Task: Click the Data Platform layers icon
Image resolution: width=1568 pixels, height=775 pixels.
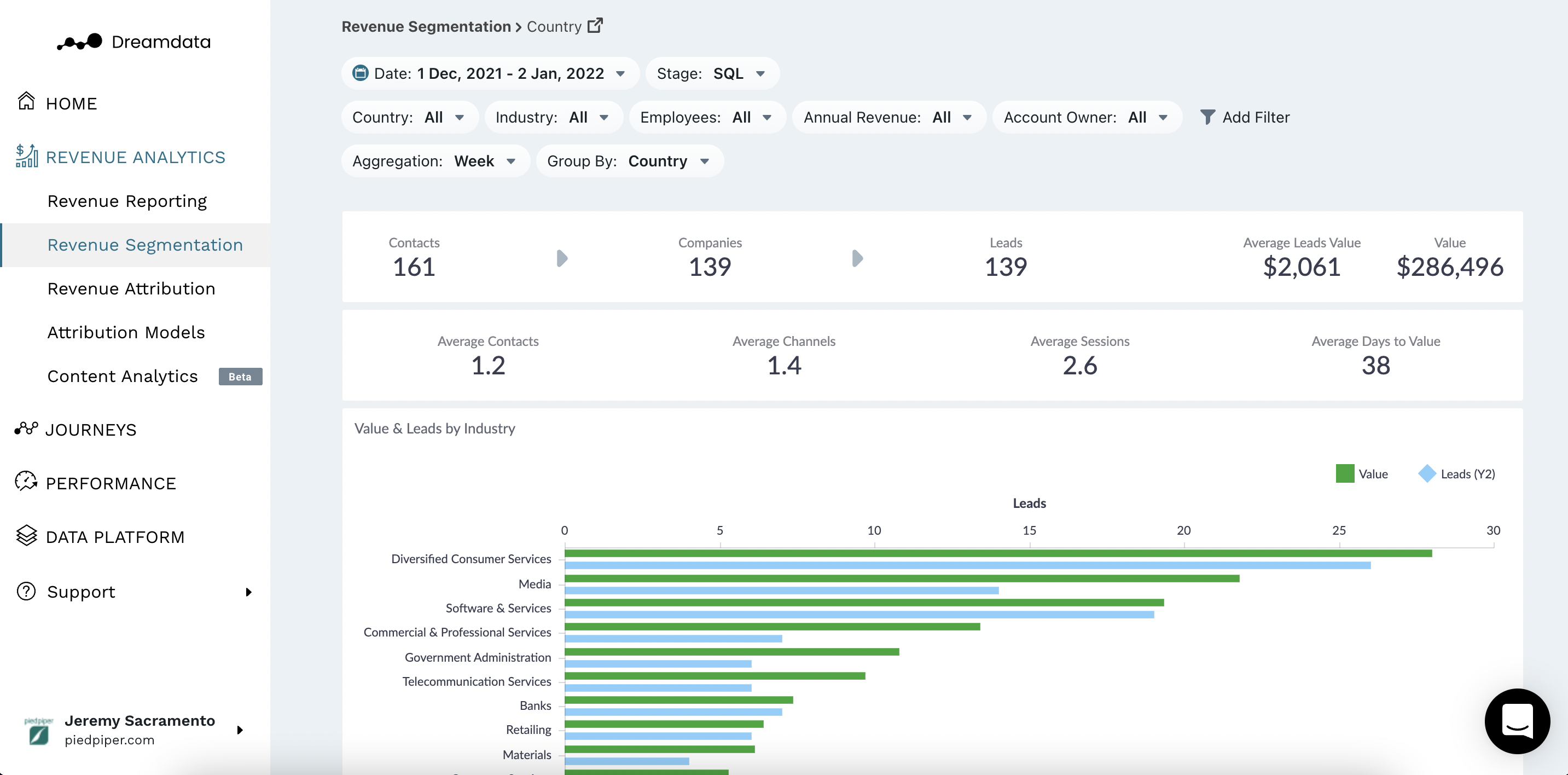Action: click(26, 536)
